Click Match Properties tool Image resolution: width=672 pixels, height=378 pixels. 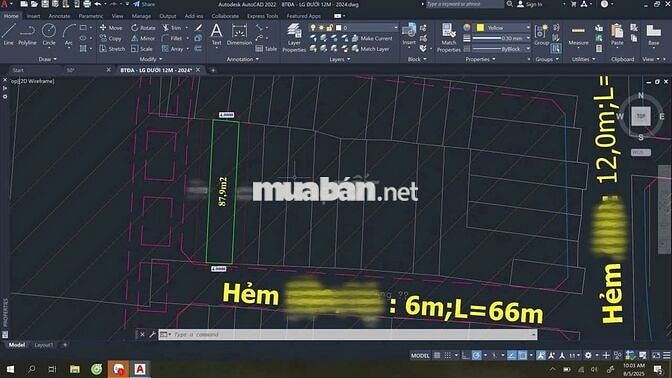449,38
